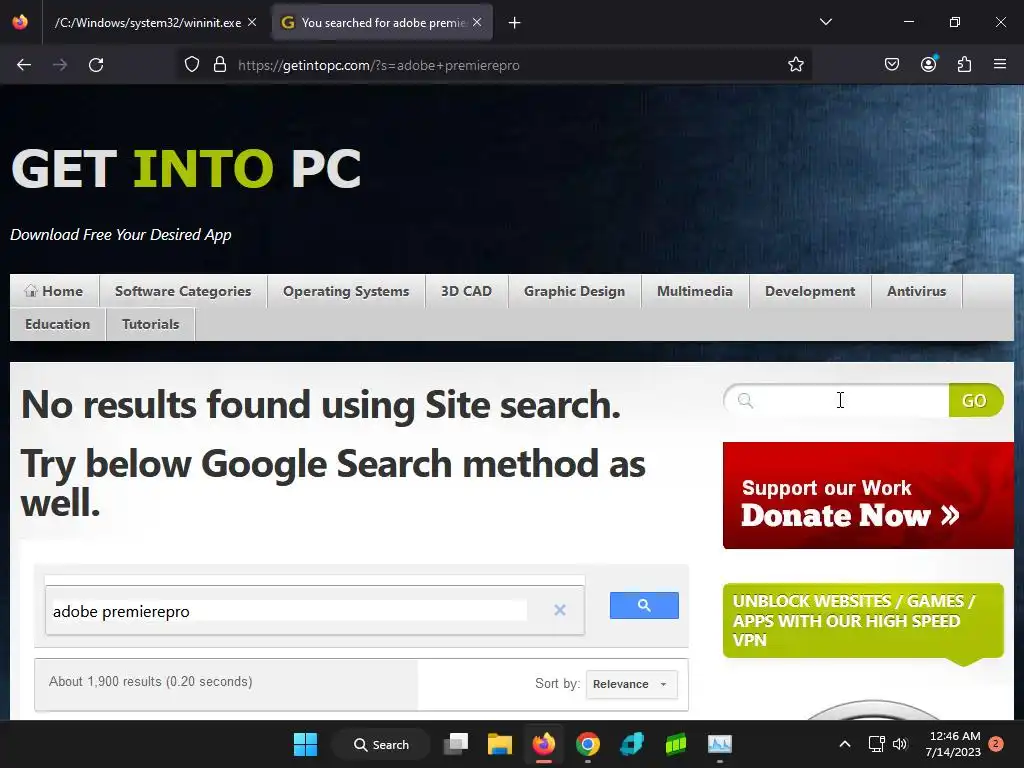
Task: Bookmark this page with the star icon
Action: [x=795, y=65]
